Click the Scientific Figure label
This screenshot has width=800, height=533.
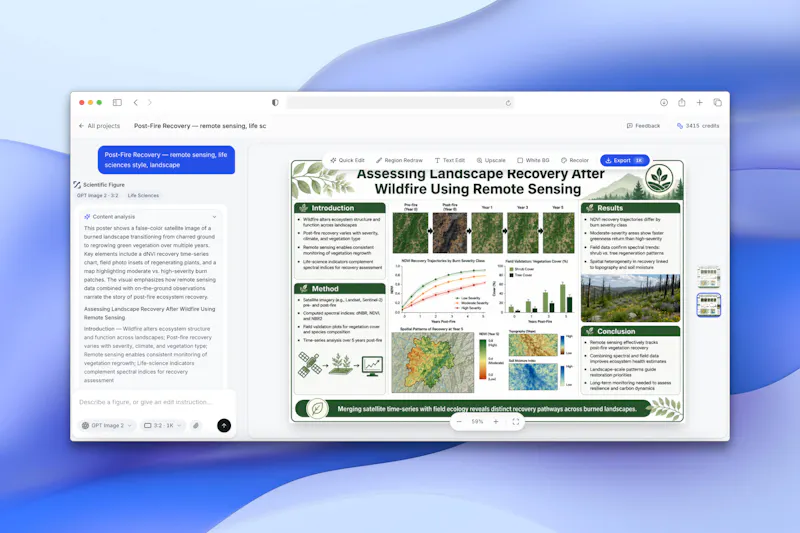tap(104, 185)
